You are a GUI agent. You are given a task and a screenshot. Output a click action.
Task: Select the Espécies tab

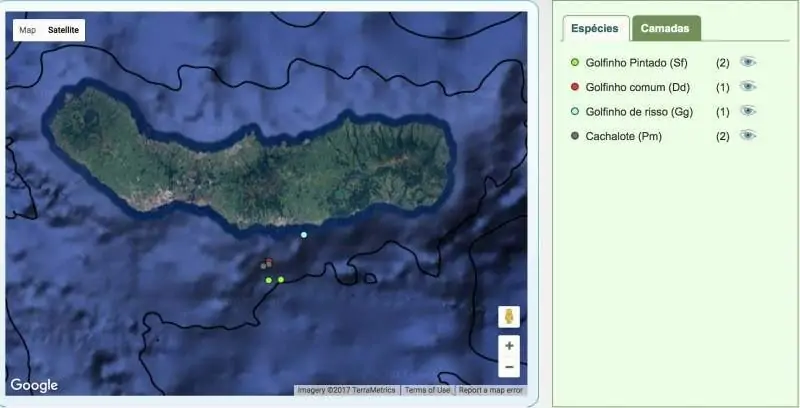click(x=595, y=29)
